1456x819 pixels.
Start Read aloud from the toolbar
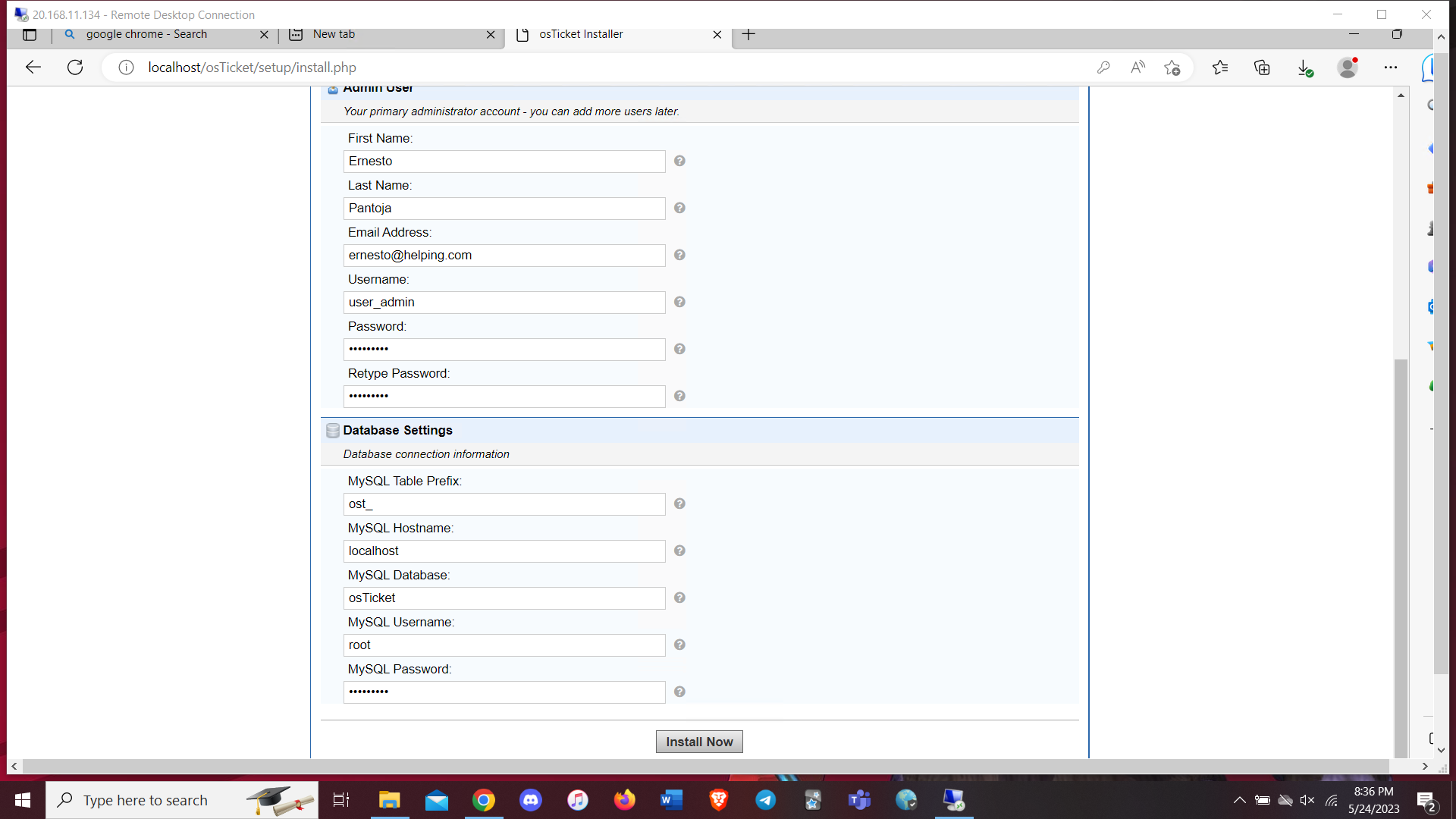click(1138, 67)
